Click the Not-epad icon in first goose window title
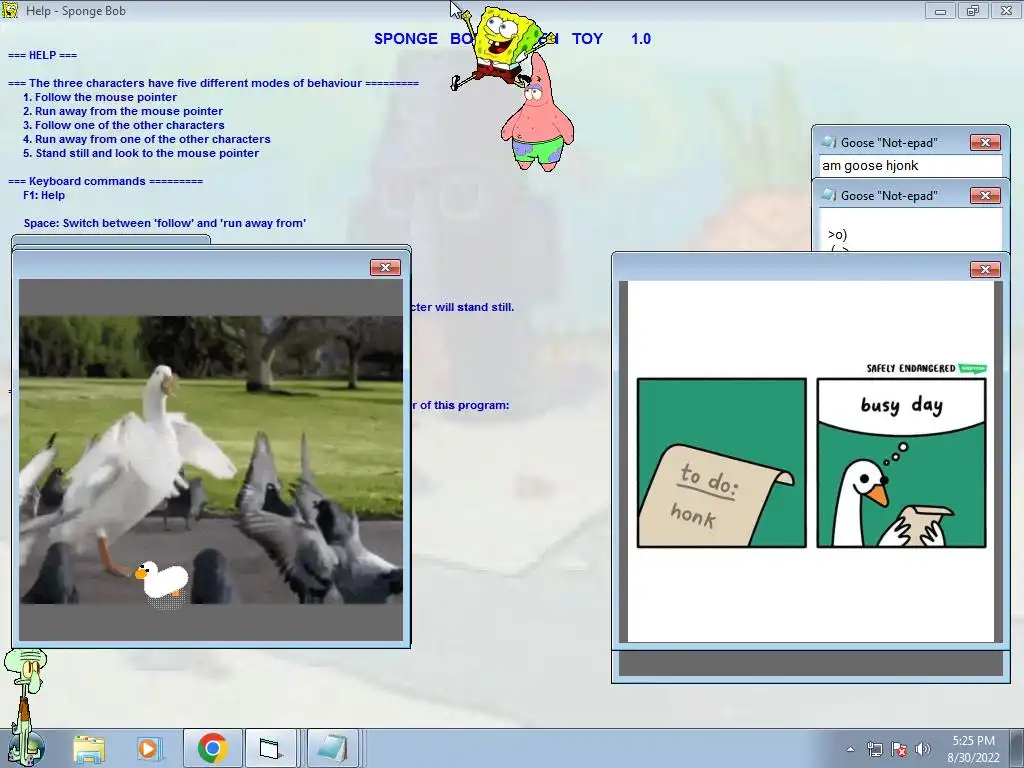Screen dimensions: 1024x768 coord(829,142)
